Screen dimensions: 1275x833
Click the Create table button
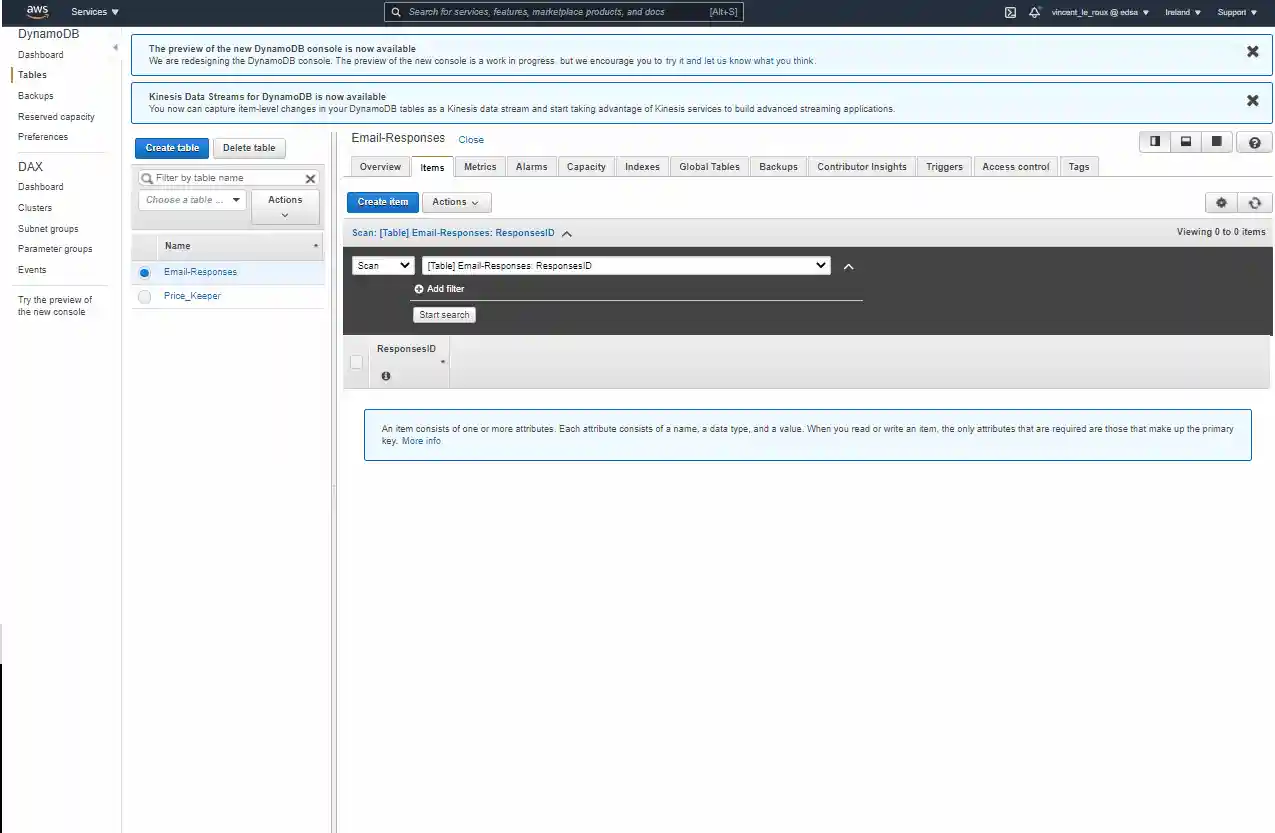(x=172, y=148)
